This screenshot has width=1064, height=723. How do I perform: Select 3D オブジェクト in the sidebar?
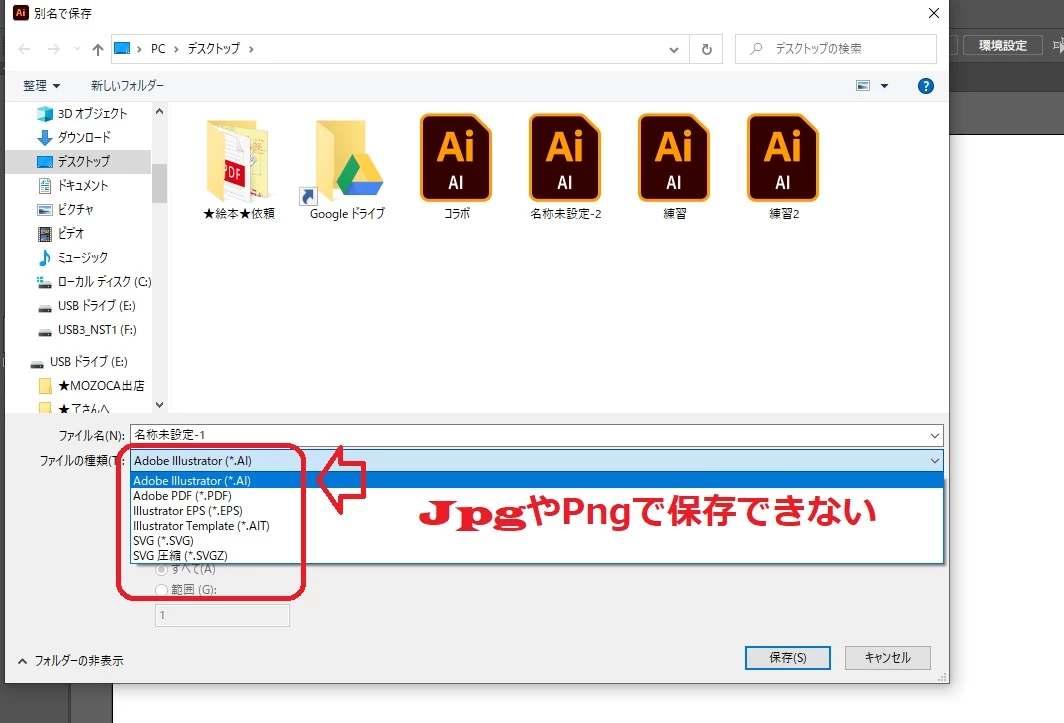tap(82, 113)
